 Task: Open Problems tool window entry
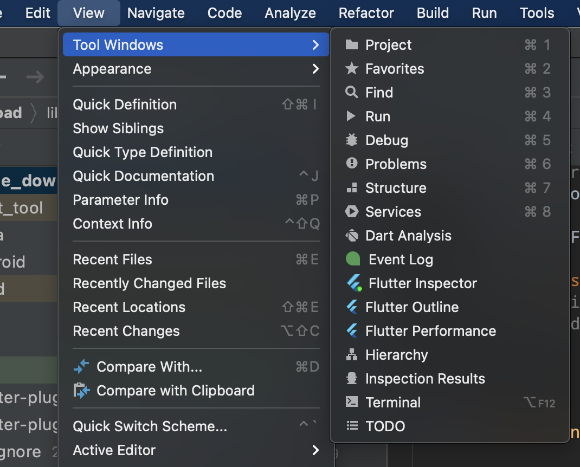(449, 164)
